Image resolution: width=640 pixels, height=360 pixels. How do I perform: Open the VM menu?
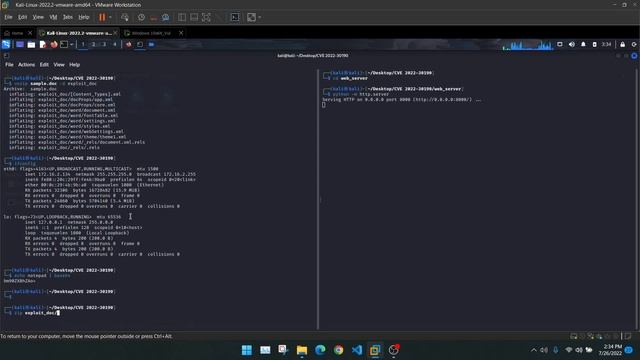[x=53, y=17]
